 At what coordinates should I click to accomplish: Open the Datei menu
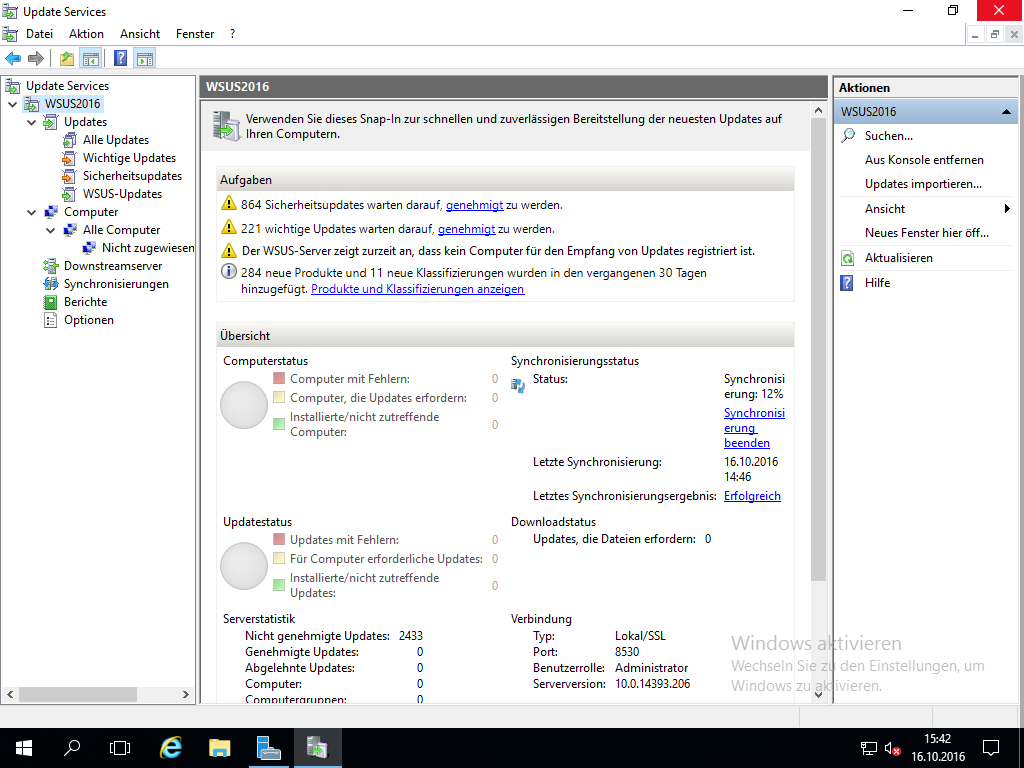(39, 34)
